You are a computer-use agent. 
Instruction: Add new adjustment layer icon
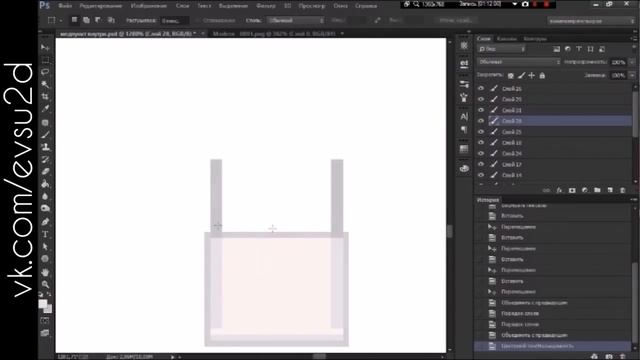point(584,190)
